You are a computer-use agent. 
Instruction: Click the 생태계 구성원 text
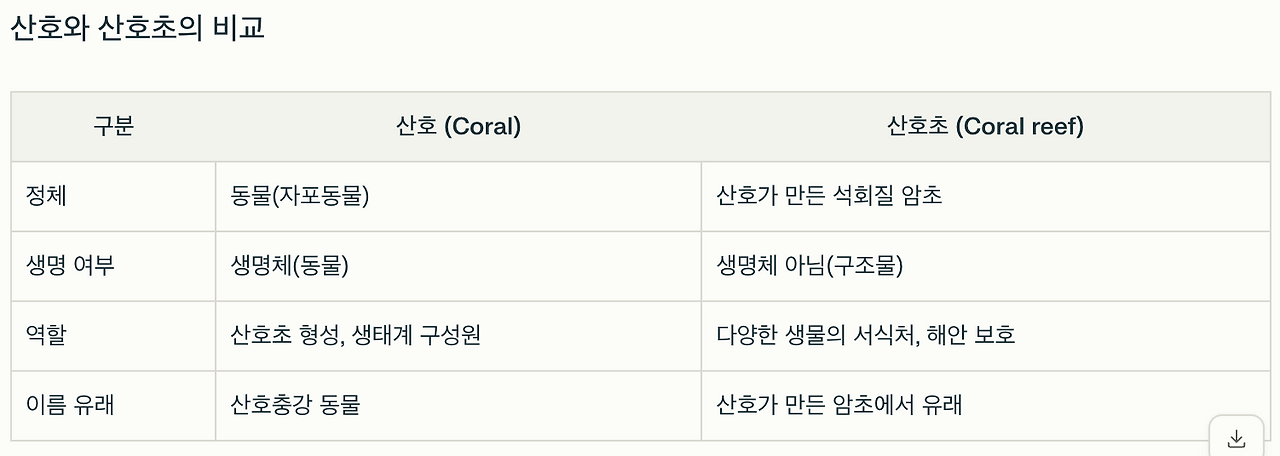click(418, 335)
